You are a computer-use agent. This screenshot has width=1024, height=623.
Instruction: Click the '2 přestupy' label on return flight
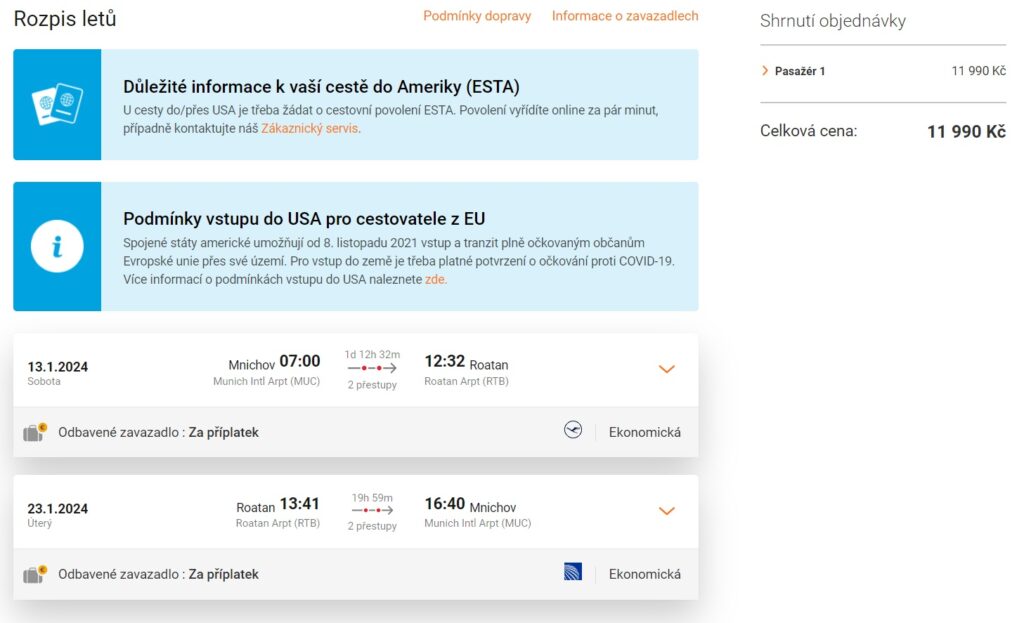(372, 526)
